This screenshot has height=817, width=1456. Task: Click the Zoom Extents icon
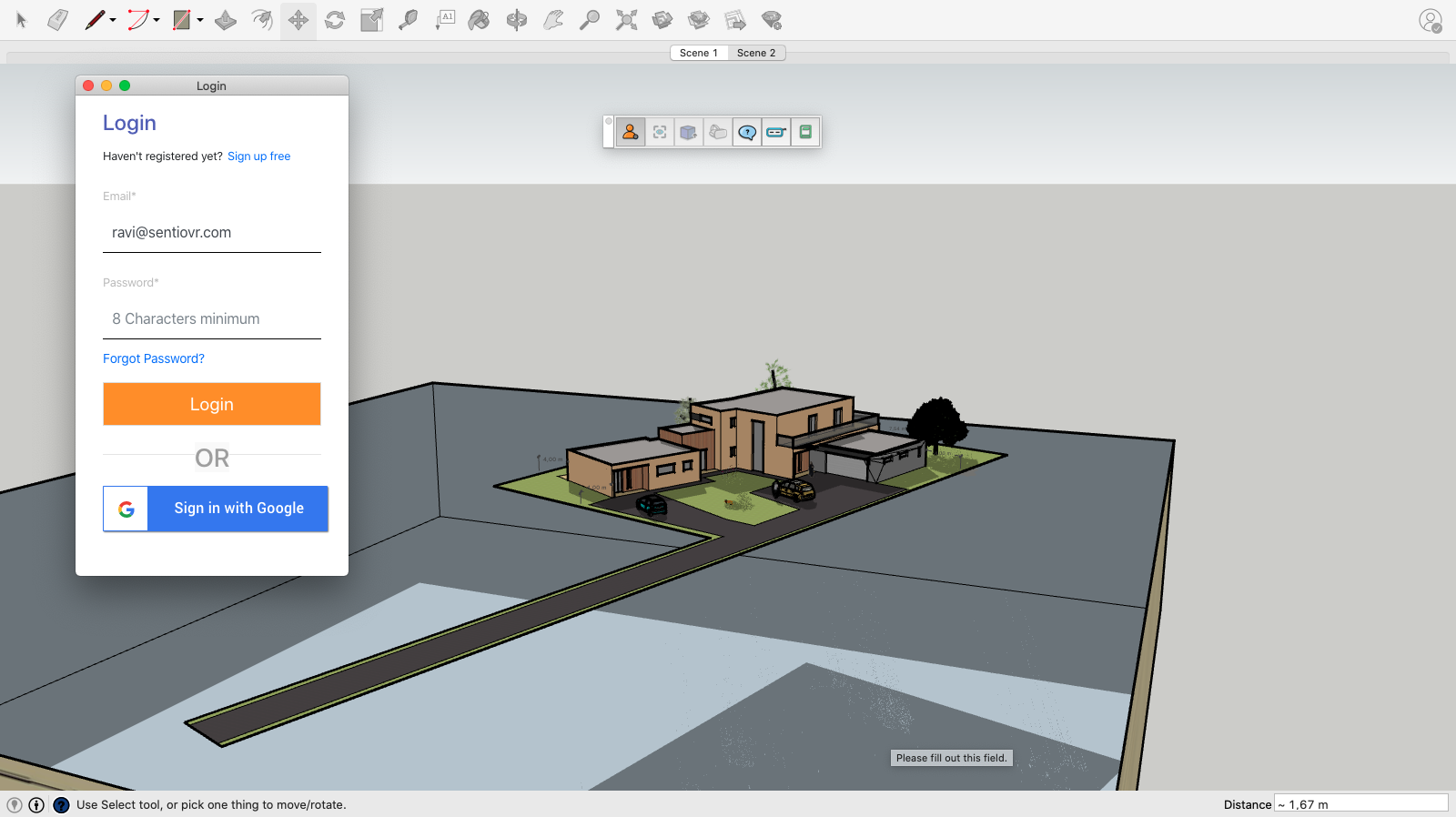click(x=626, y=20)
